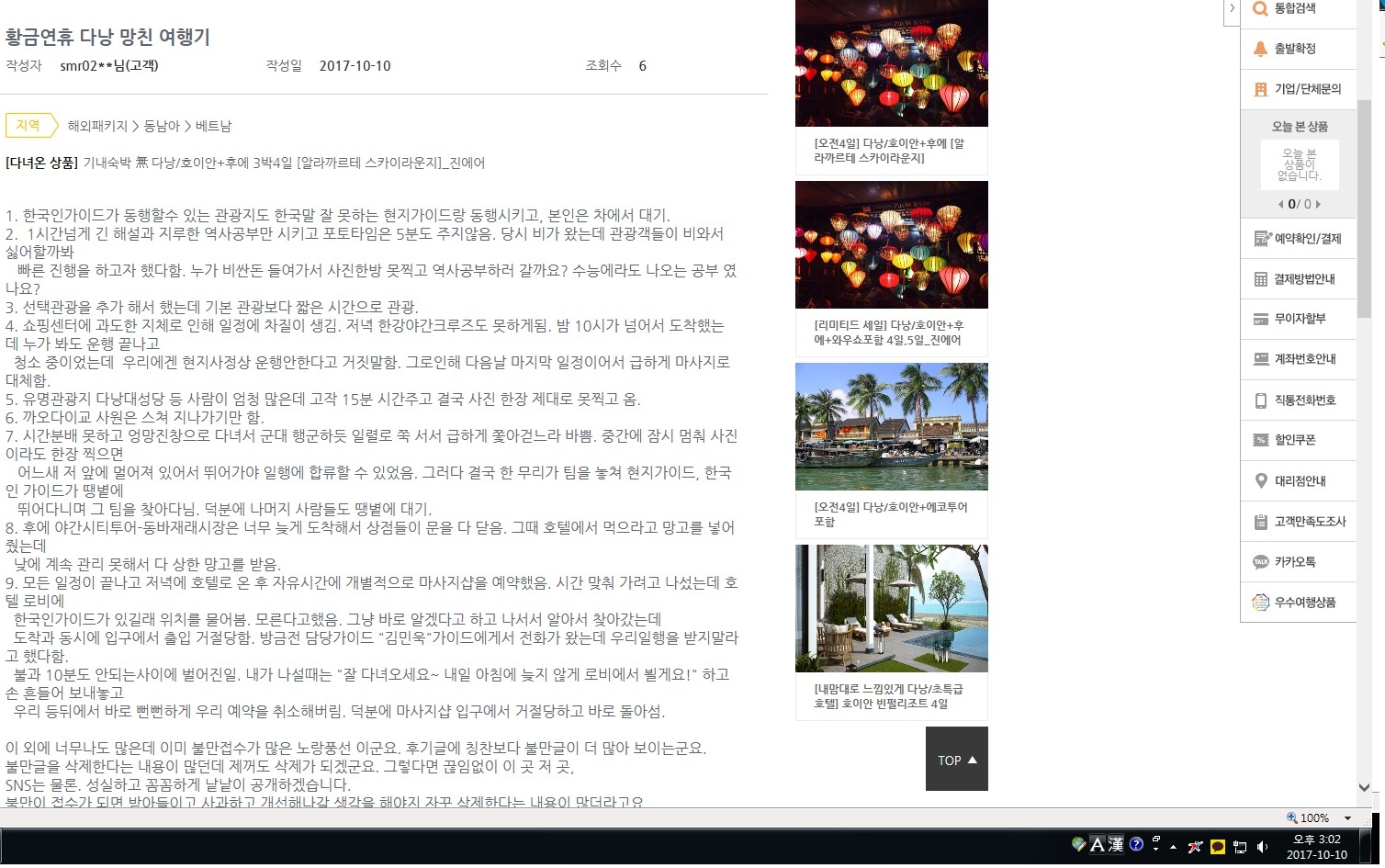Click the 출발확정 bell icon
1385x868 pixels.
[1260, 49]
